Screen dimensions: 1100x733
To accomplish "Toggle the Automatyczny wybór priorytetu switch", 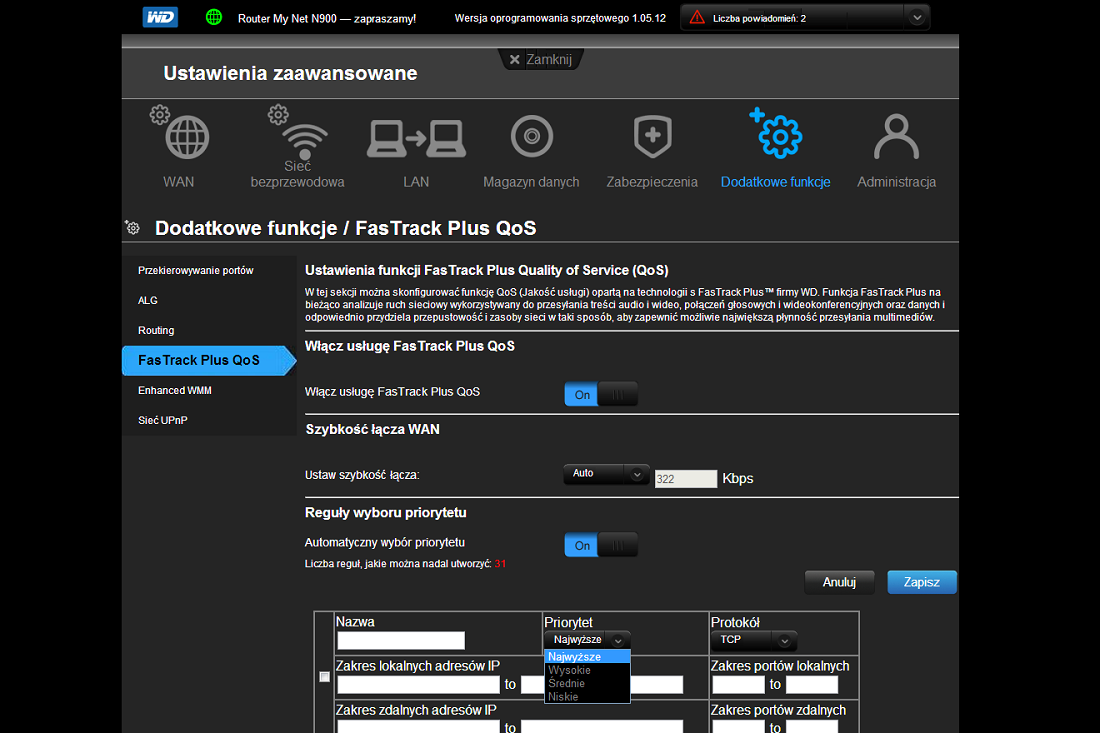I will [x=601, y=545].
